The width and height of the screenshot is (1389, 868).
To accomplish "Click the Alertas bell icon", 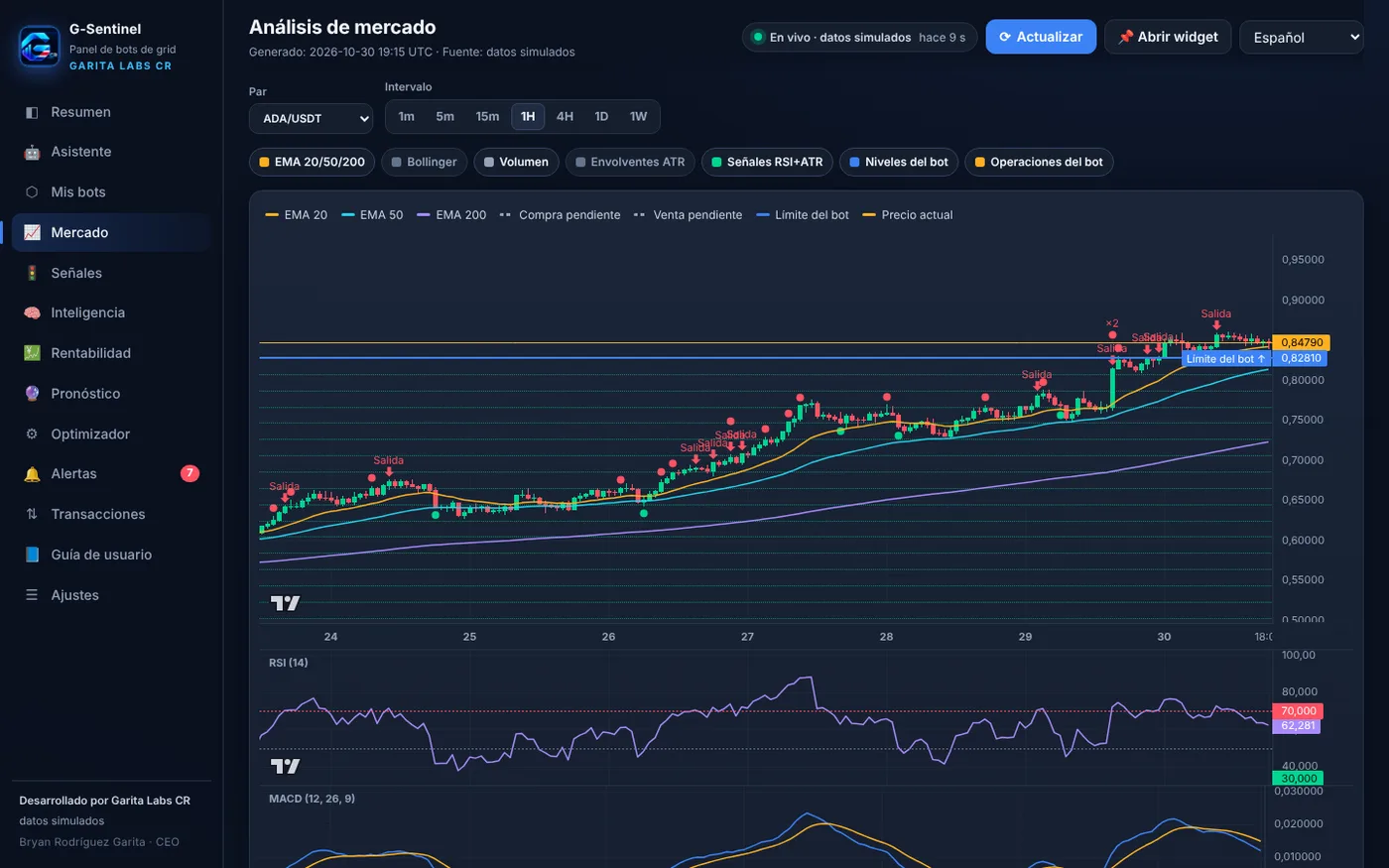I will point(32,474).
